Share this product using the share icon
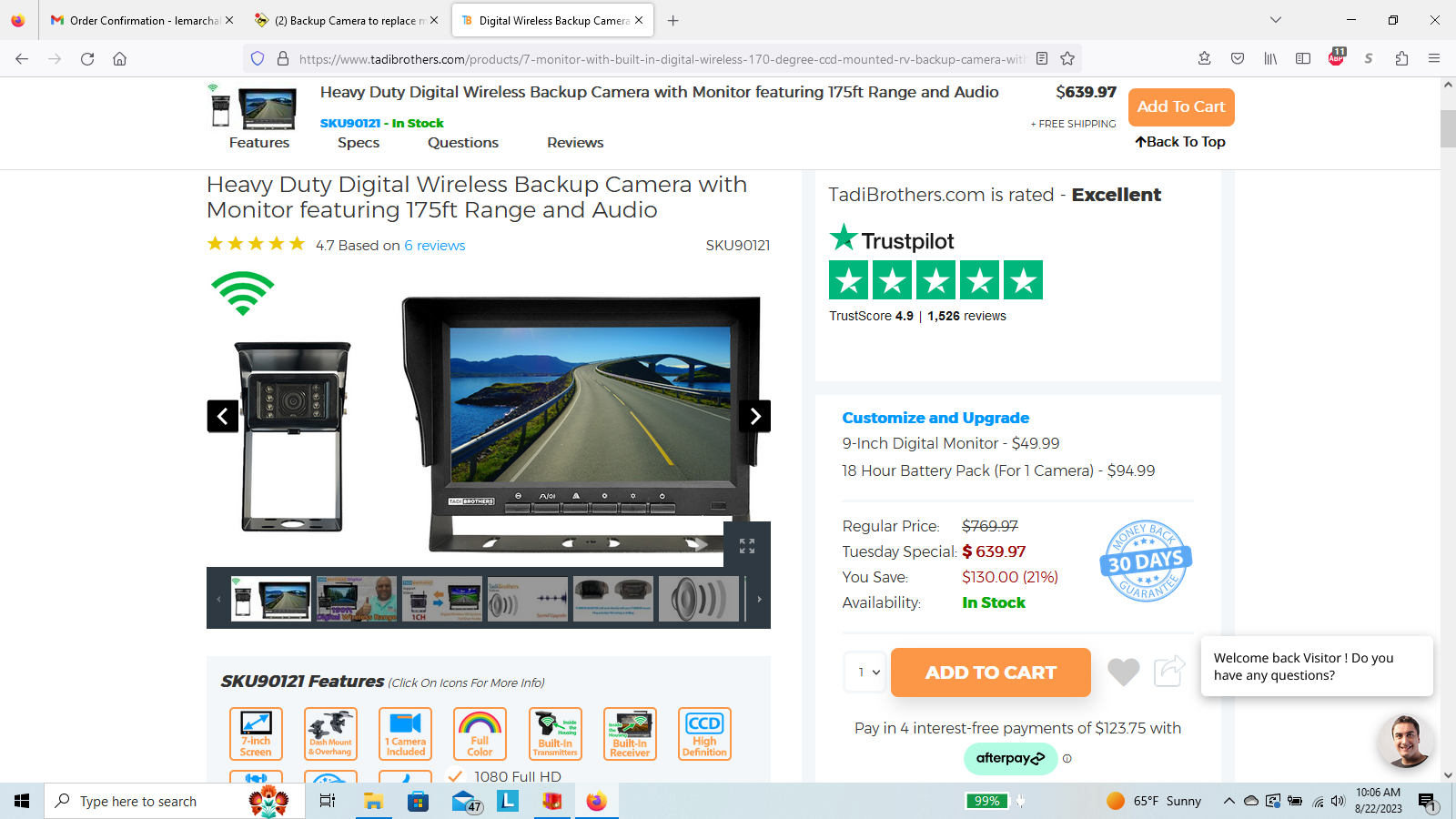 (1169, 671)
